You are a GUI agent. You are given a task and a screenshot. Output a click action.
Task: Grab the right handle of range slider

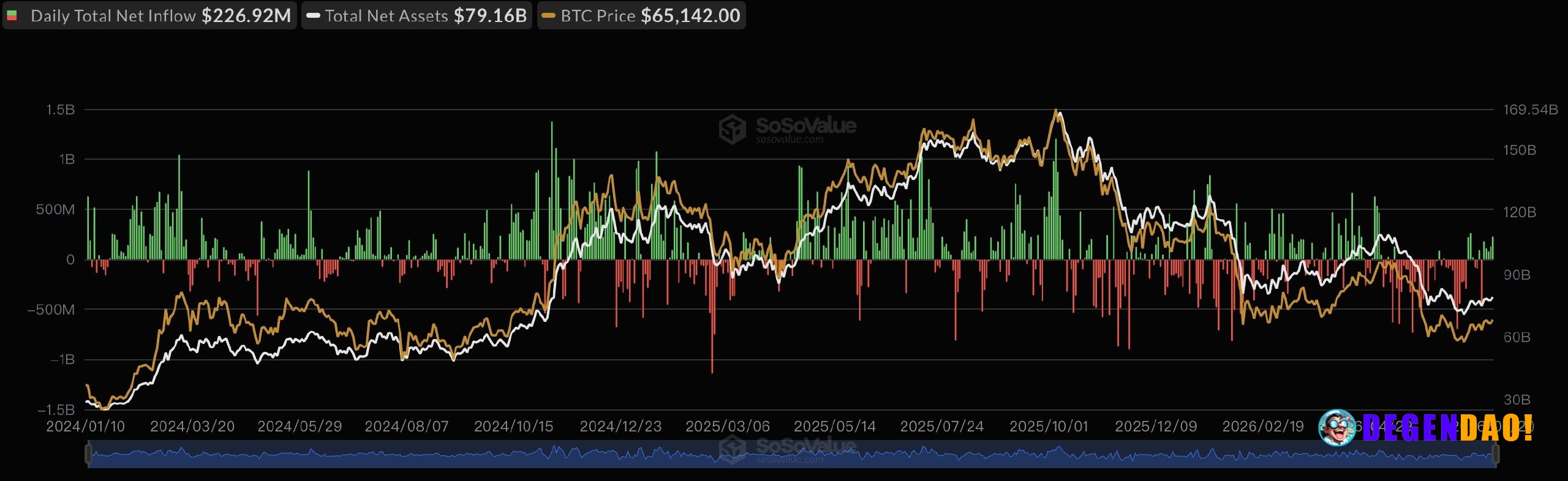(x=1495, y=454)
